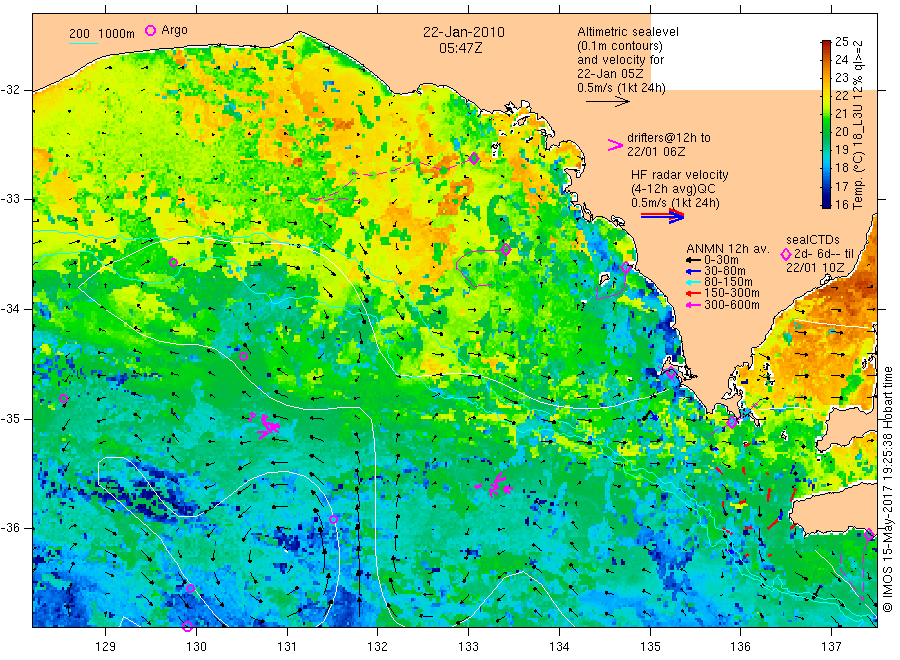Screen dimensions: 900x660
Task: Click Argo float marker near 130.5E, 34.4S
Action: click(x=243, y=356)
